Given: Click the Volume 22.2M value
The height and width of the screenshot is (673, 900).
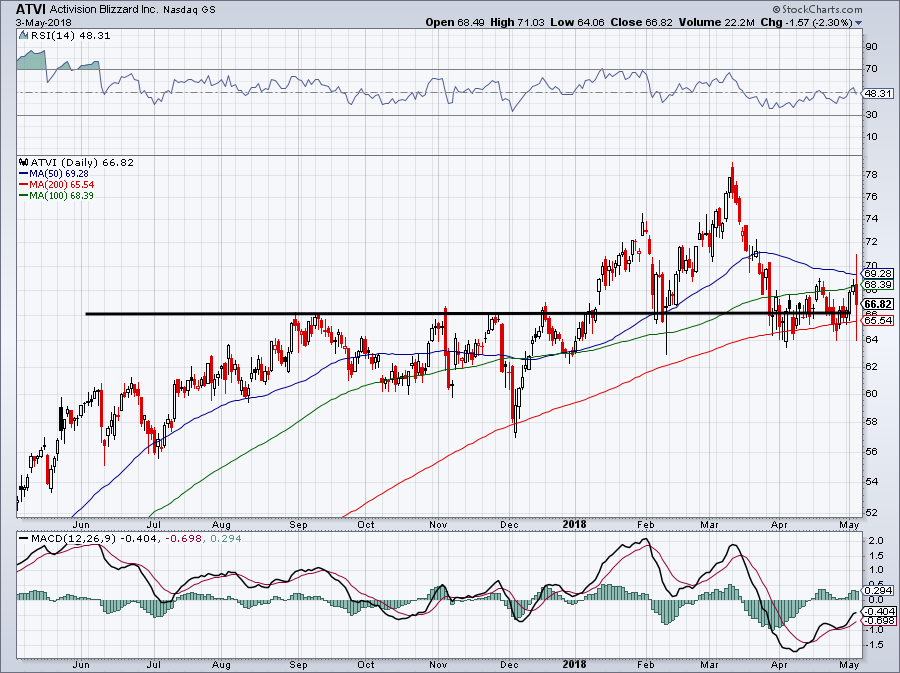Looking at the screenshot, I should [x=716, y=22].
